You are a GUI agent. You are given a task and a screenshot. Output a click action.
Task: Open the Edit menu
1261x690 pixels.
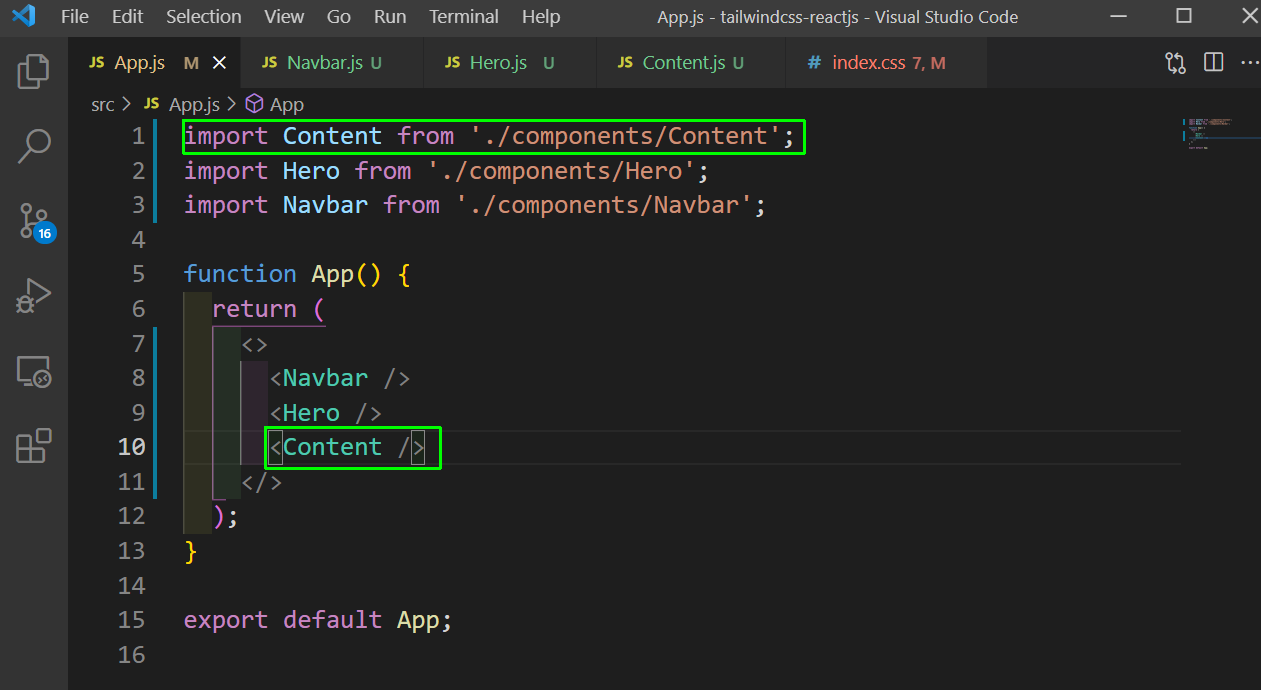click(x=127, y=17)
